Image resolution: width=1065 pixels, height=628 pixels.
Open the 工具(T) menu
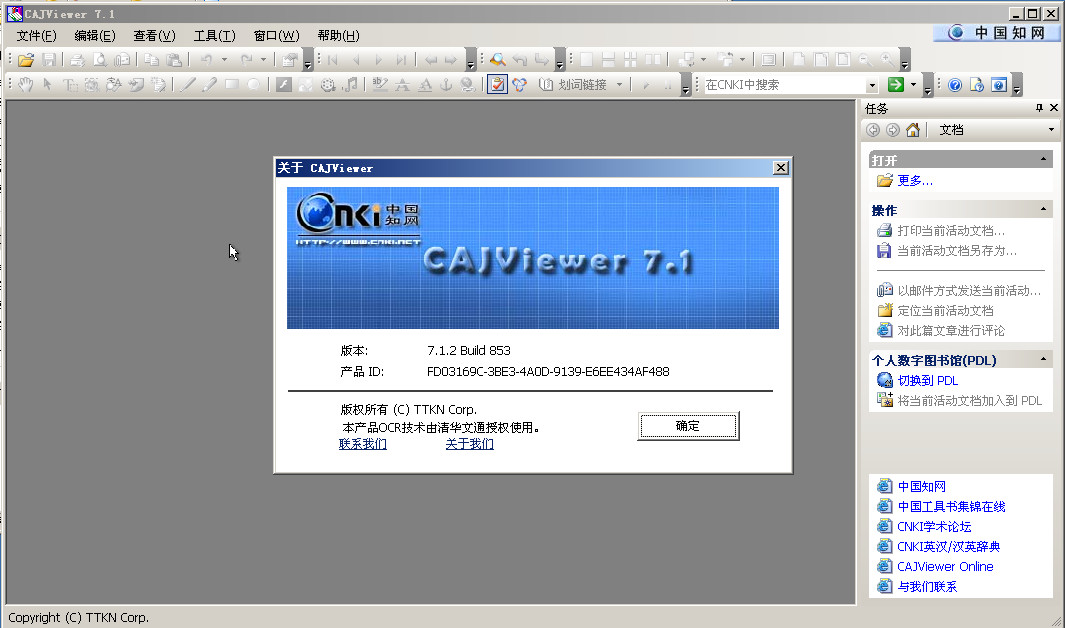213,35
